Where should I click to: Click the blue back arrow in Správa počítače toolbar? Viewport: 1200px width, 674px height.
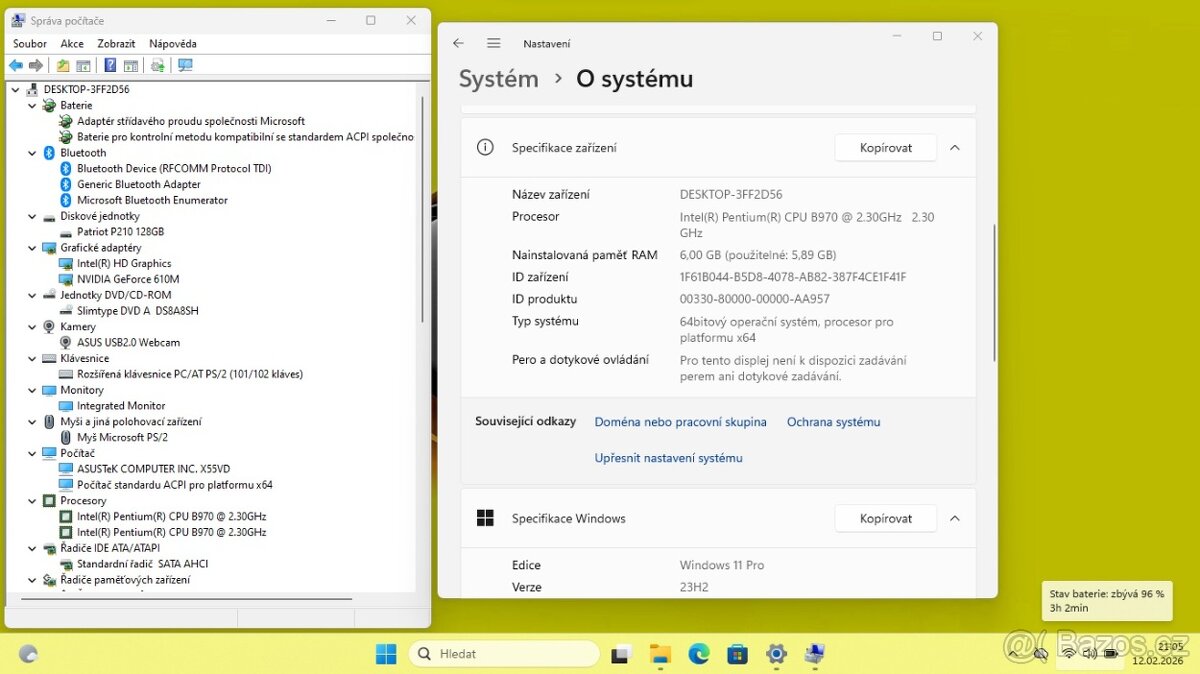[x=16, y=66]
